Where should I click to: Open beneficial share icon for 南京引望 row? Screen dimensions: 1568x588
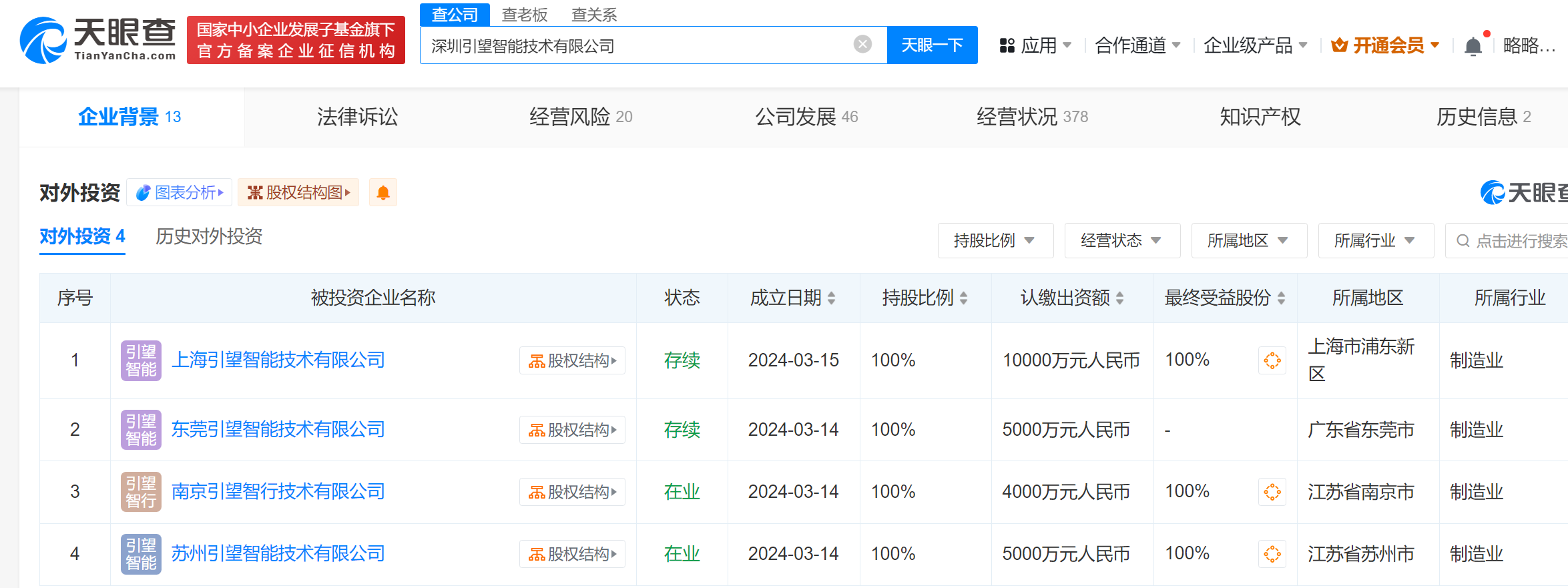pos(1272,492)
